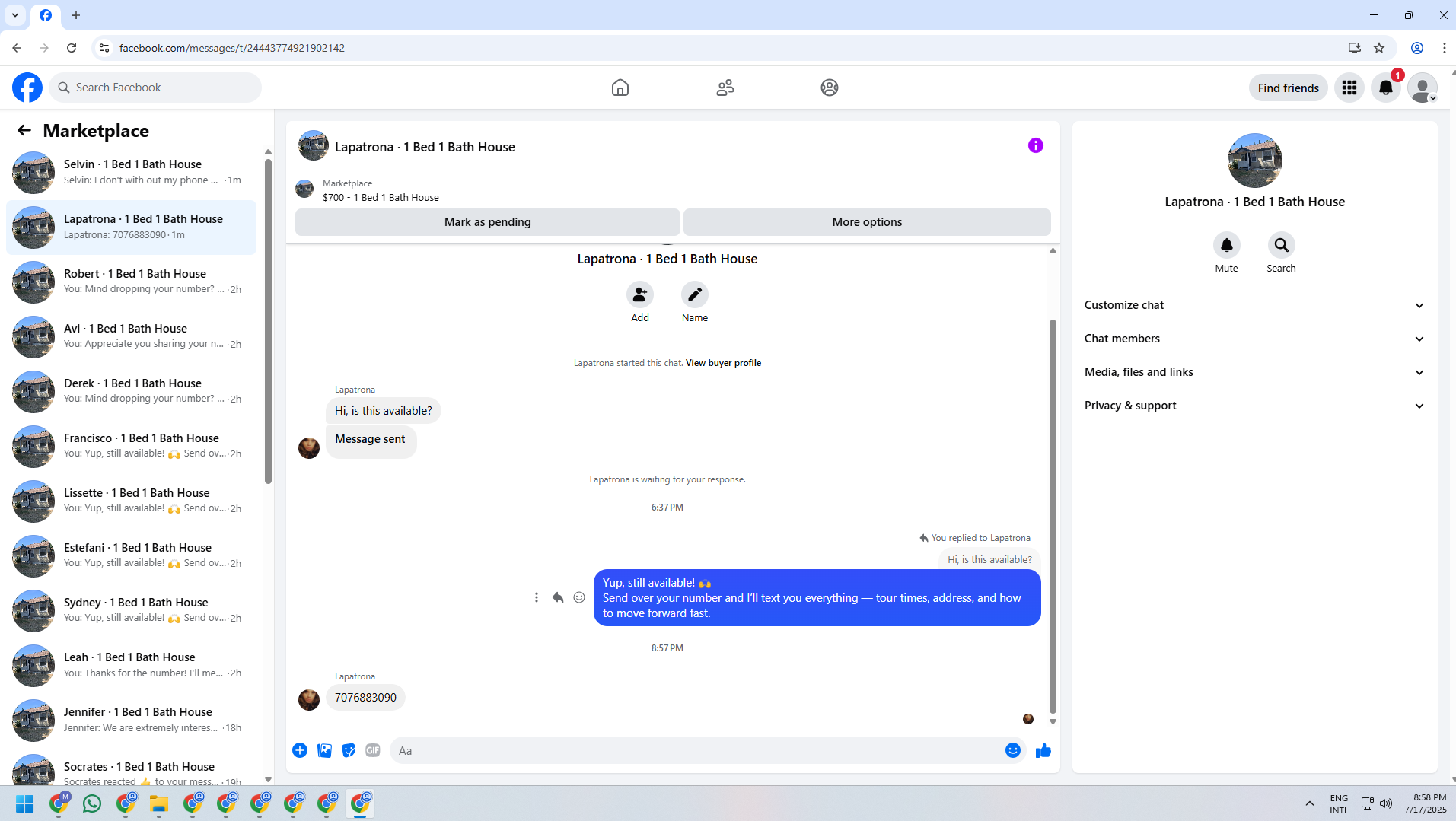The width and height of the screenshot is (1456, 821).
Task: Choose a GIF
Action: pyautogui.click(x=373, y=751)
